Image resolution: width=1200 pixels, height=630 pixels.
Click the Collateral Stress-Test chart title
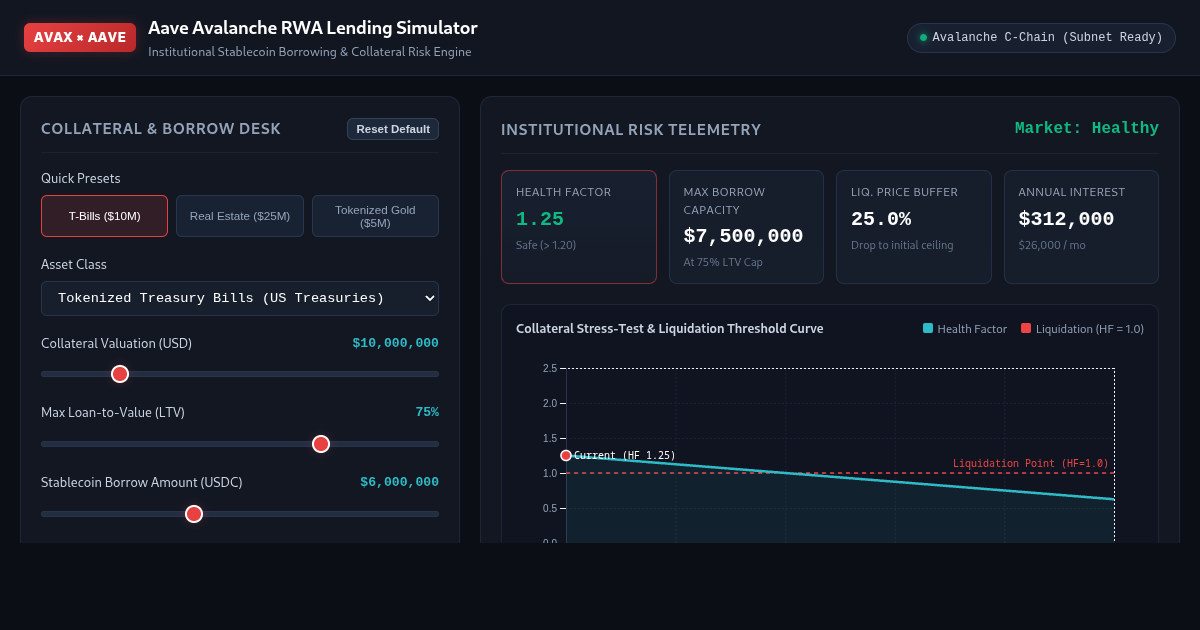670,329
